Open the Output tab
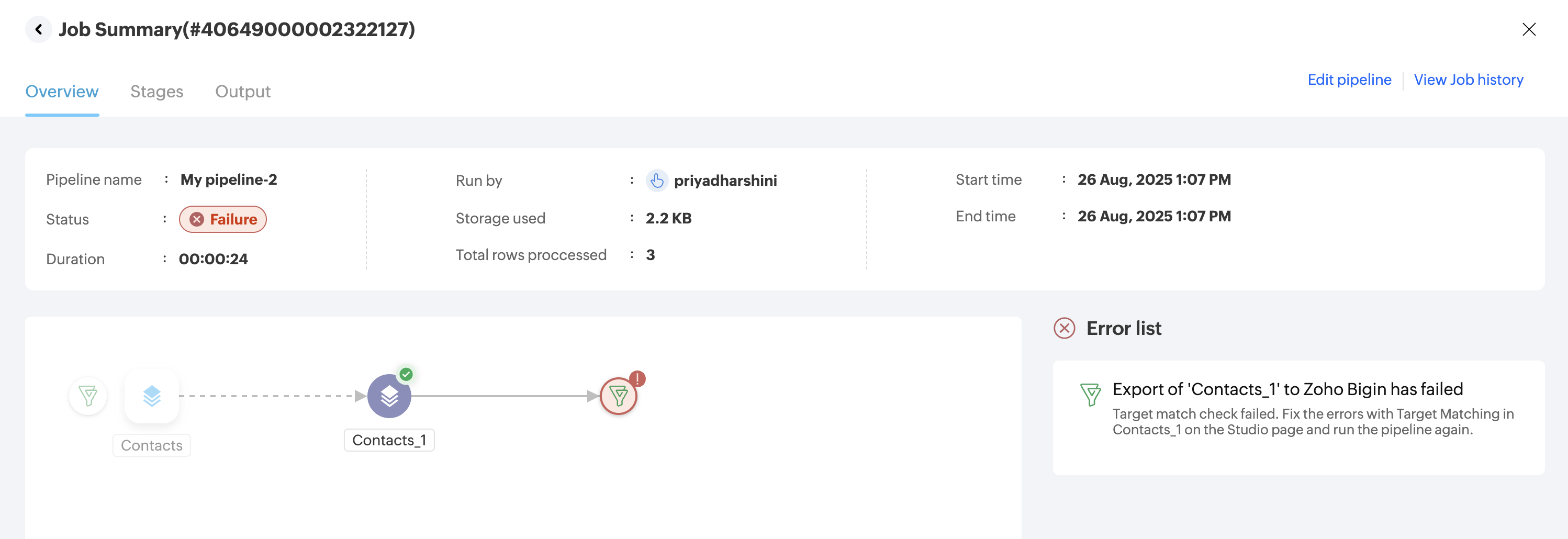Image resolution: width=1568 pixels, height=539 pixels. pyautogui.click(x=242, y=91)
